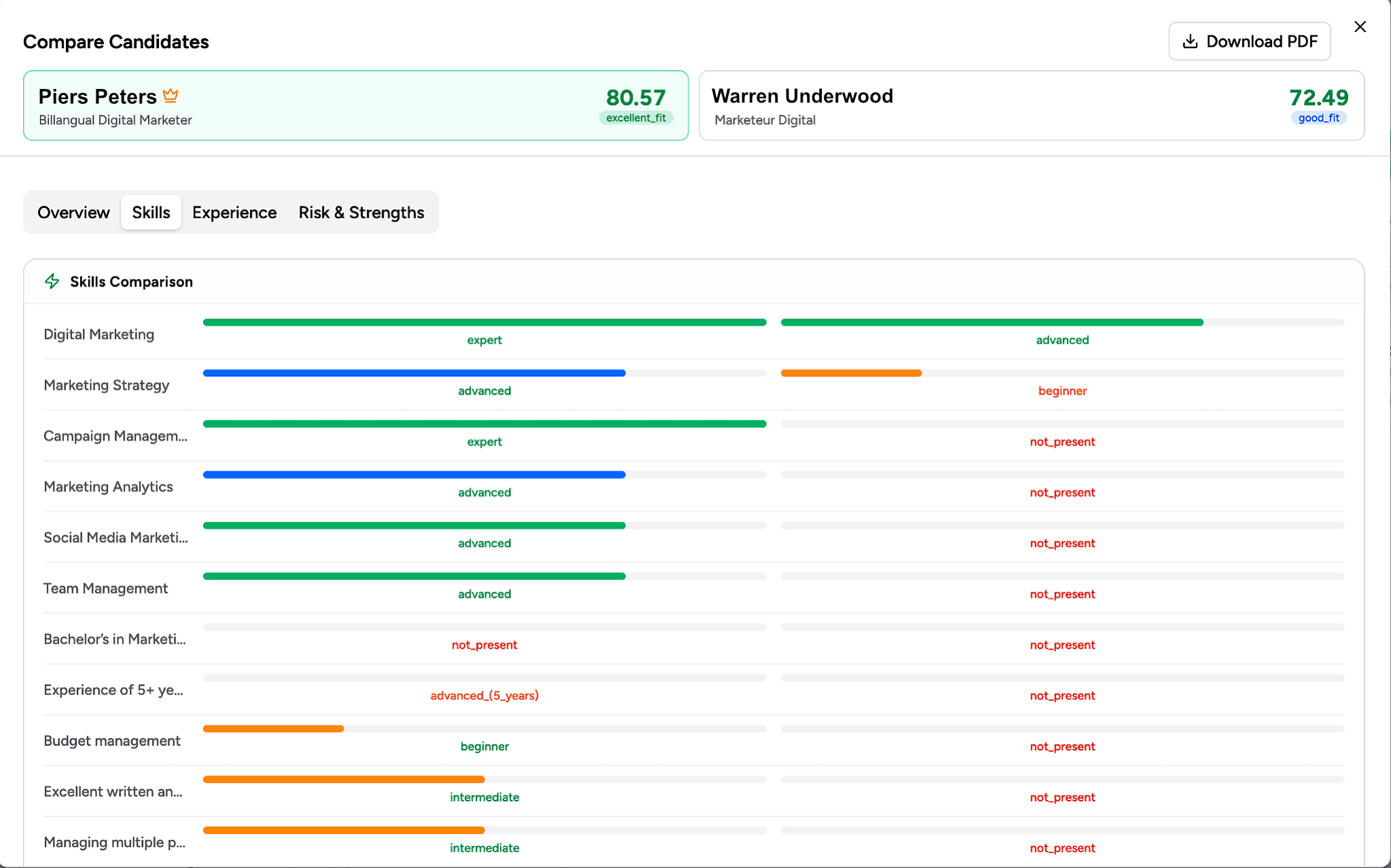Click the Download PDF button
Screen dimensions: 1391x868
[x=1249, y=41]
